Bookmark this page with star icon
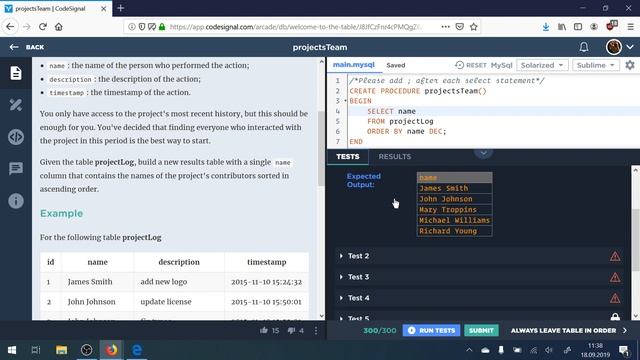This screenshot has width=640, height=360. coord(473,27)
